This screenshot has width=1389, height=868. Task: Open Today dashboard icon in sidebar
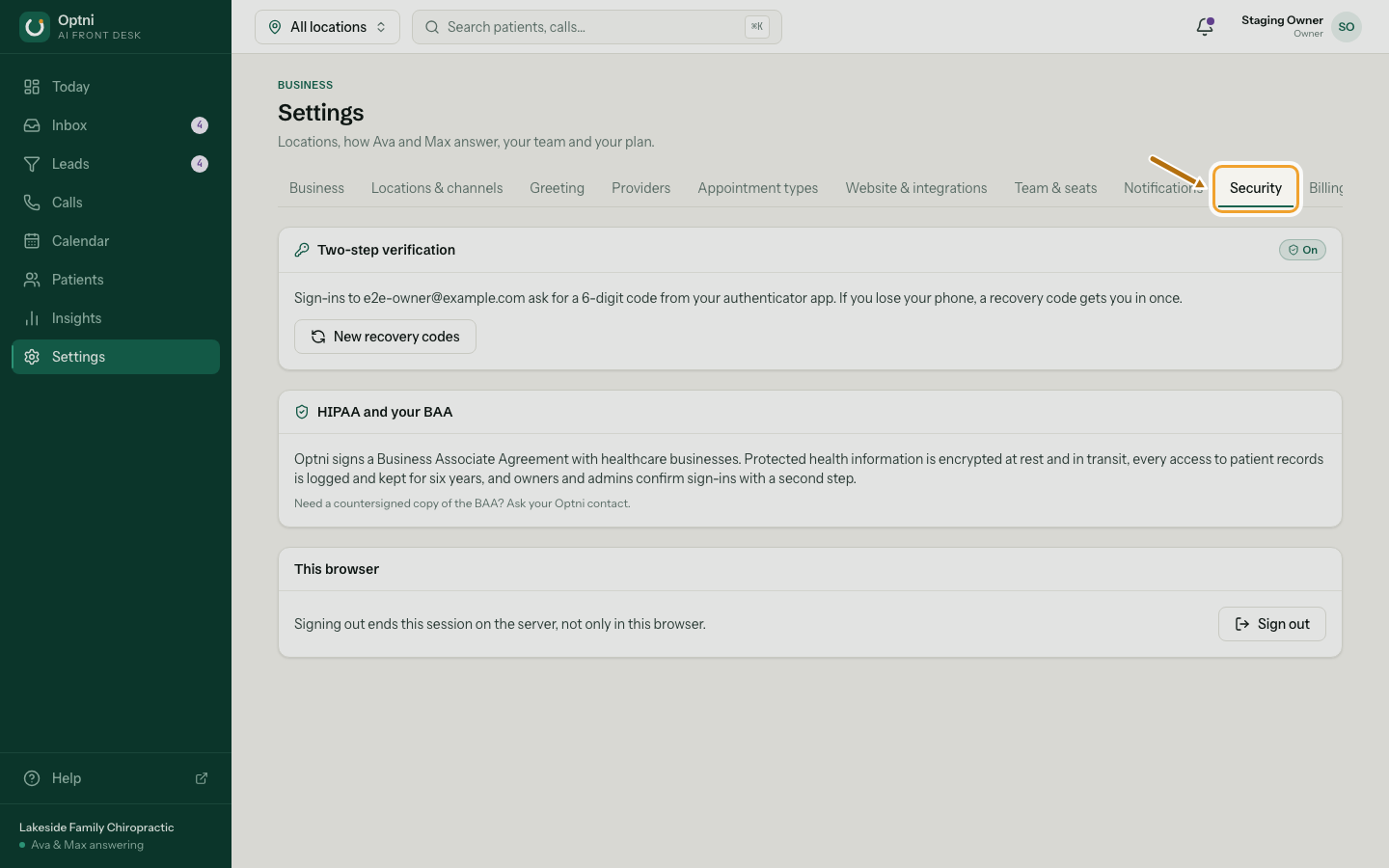pyautogui.click(x=32, y=87)
